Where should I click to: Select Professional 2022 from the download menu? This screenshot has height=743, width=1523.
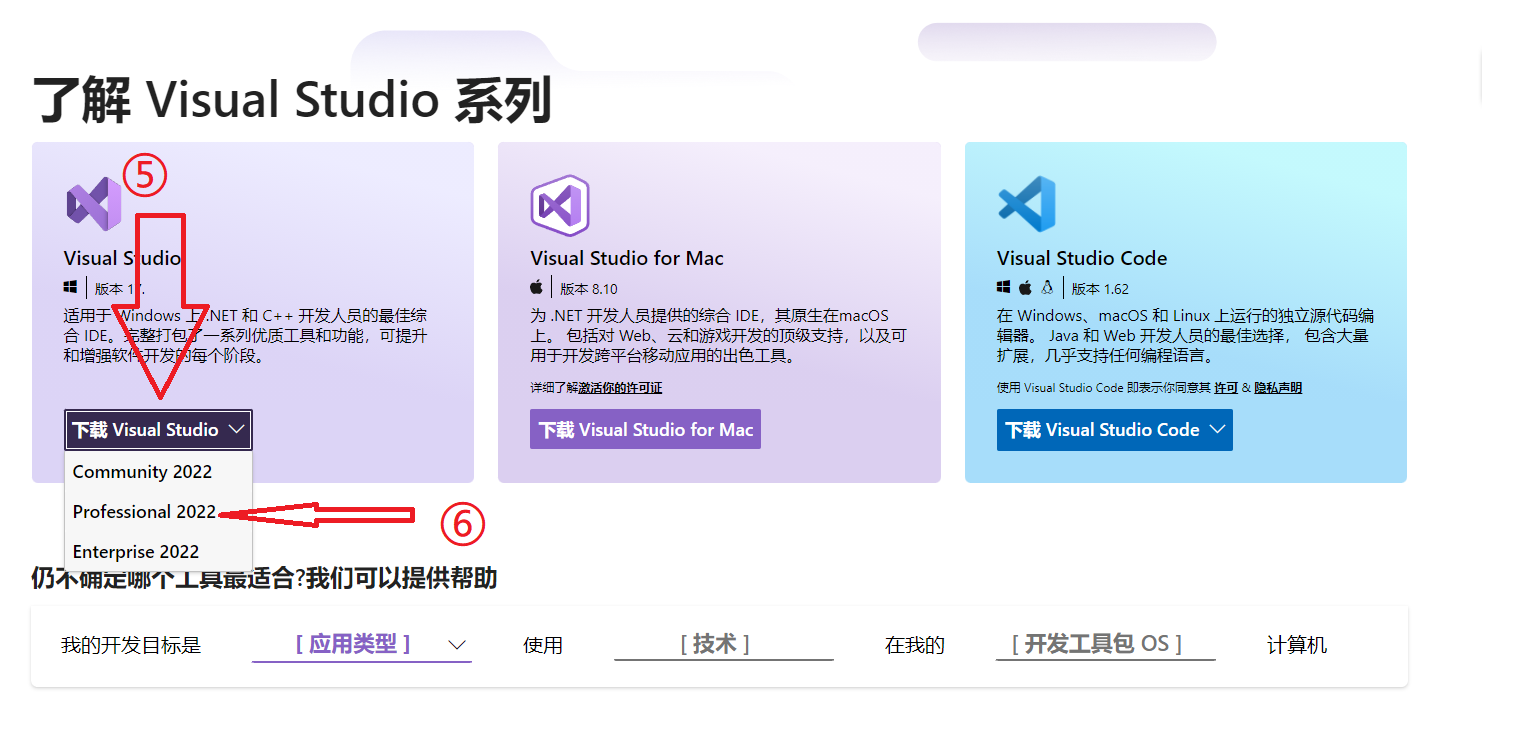coord(158,512)
